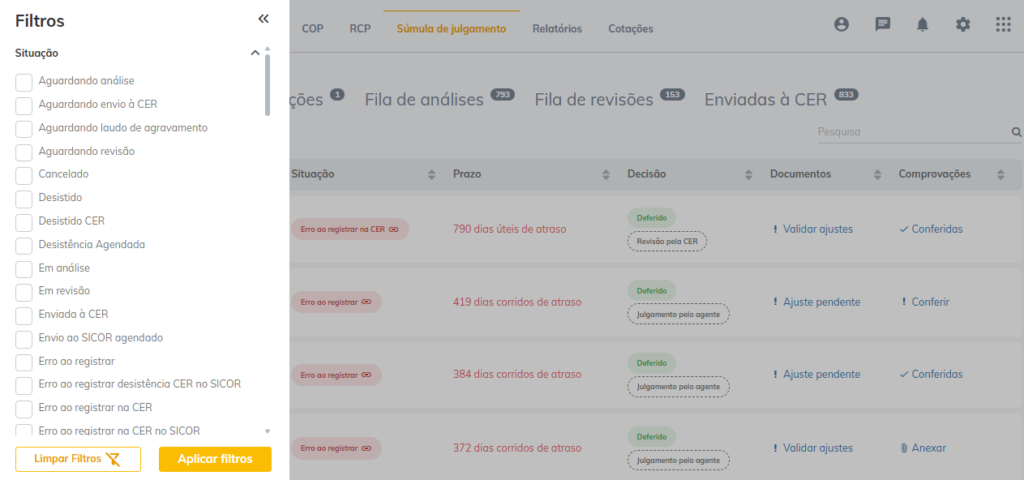The image size is (1024, 480).
Task: Open the user account profile icon
Action: tap(841, 25)
